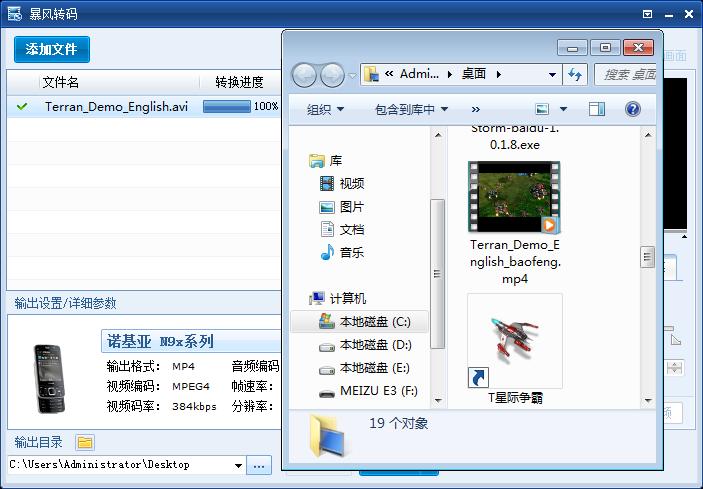Screen dimensions: 703x489
Task: Click the music note icon for 音乐
Action: coord(327,252)
